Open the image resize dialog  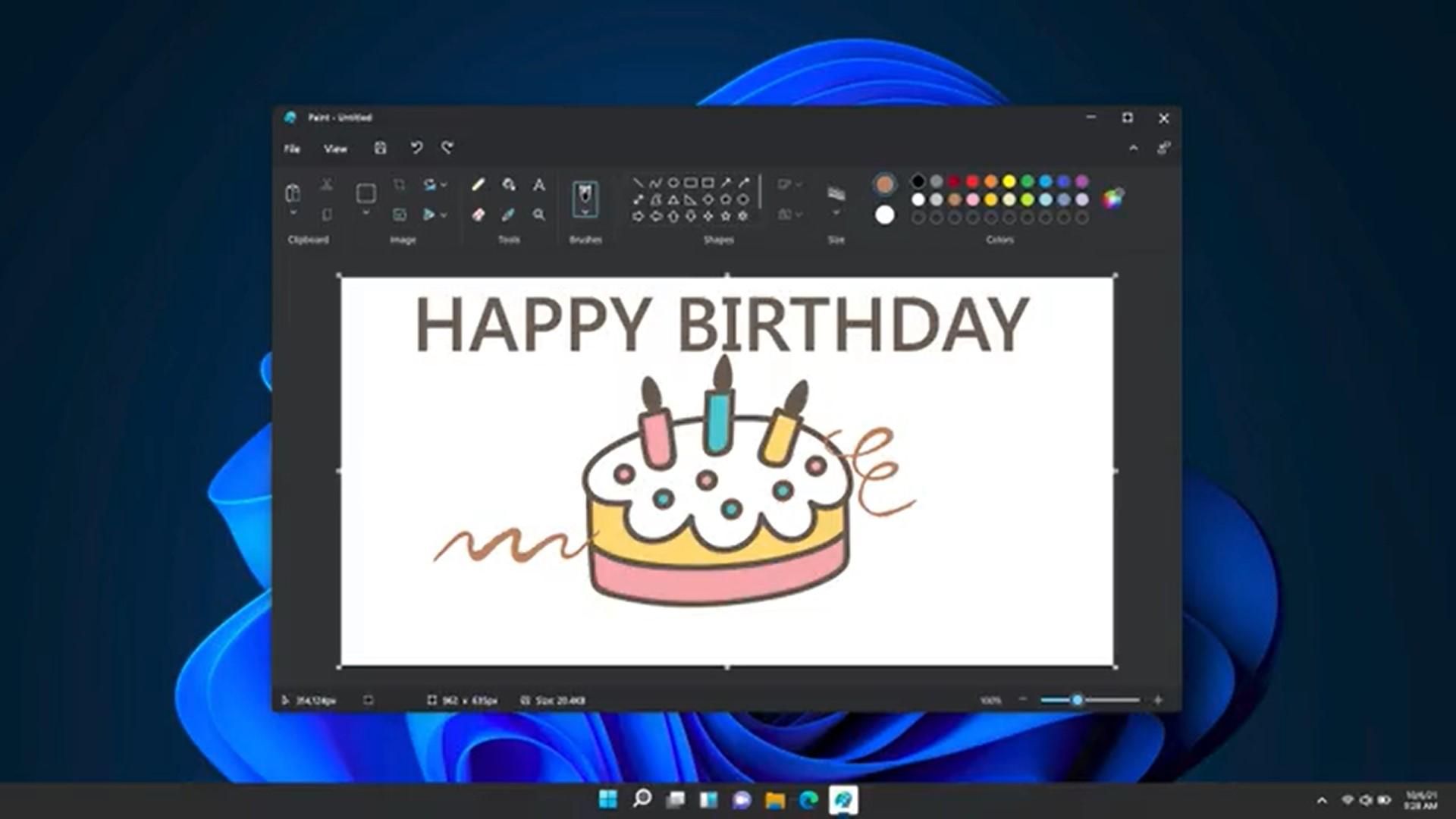400,215
